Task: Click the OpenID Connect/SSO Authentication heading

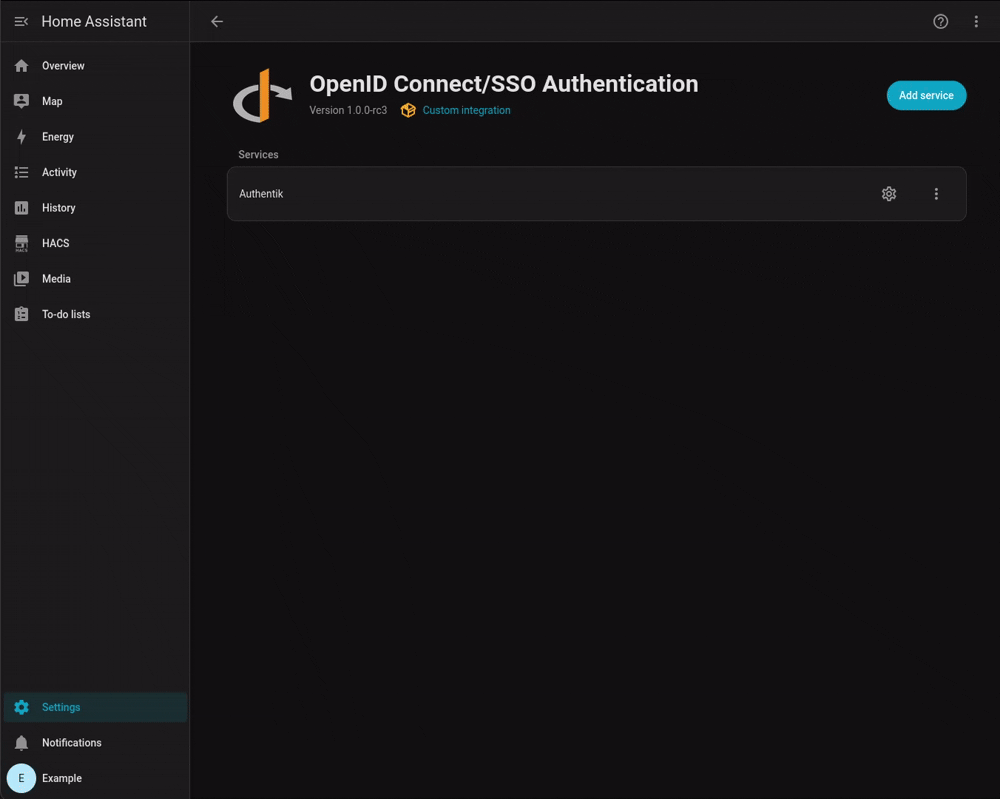Action: point(504,84)
